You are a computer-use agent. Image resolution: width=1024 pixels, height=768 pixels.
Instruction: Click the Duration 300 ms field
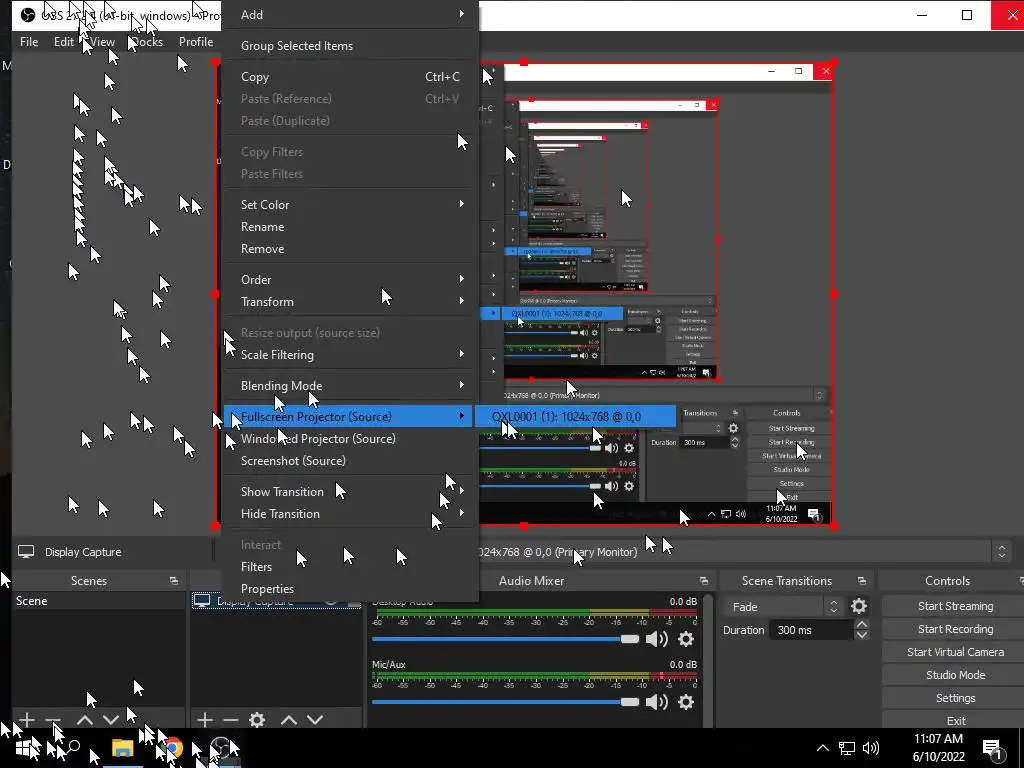[810, 630]
